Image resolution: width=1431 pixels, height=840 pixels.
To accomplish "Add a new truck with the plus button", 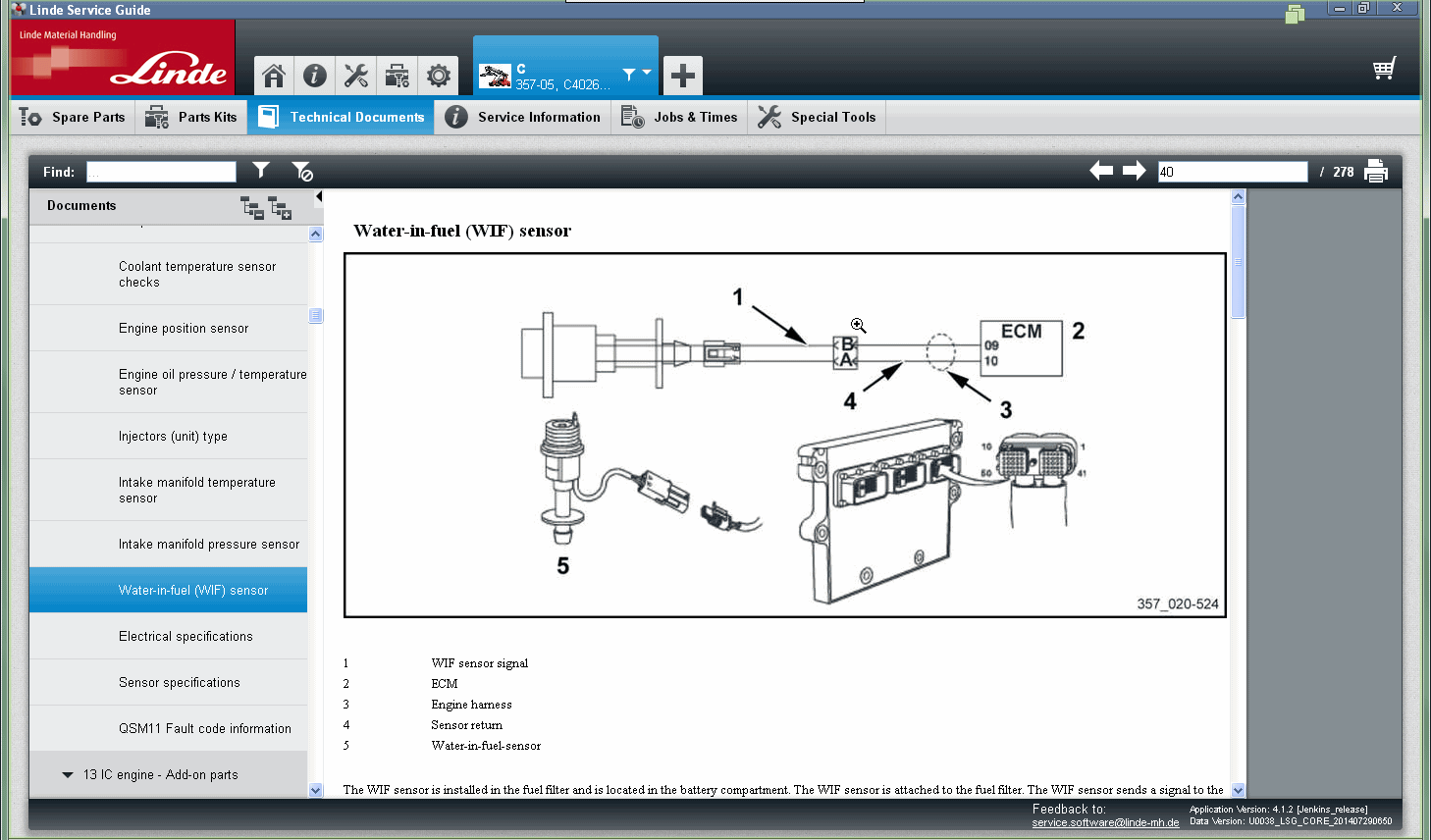I will pyautogui.click(x=682, y=76).
